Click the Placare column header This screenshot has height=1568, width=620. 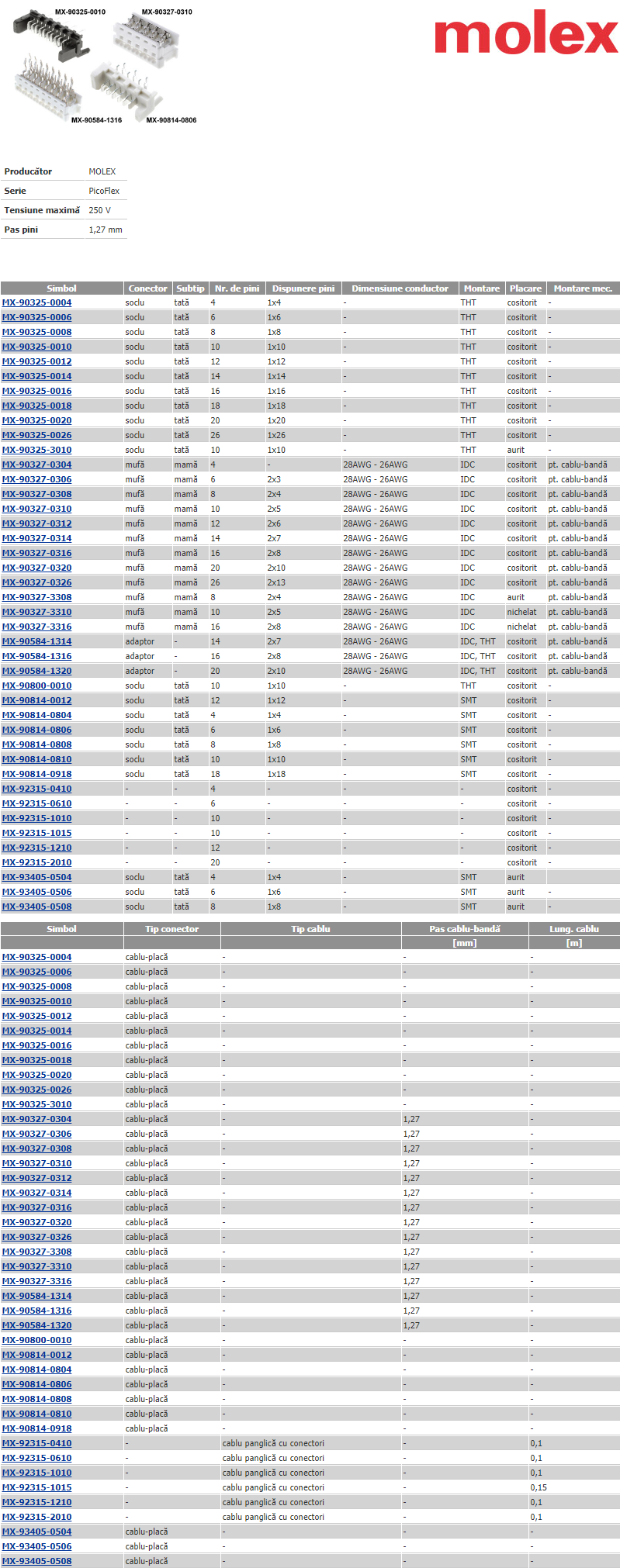click(525, 288)
